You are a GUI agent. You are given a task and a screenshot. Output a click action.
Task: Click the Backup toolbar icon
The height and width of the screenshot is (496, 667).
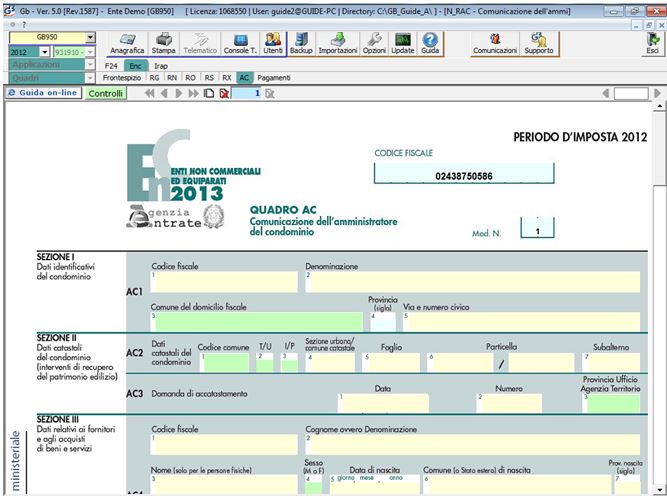click(301, 44)
